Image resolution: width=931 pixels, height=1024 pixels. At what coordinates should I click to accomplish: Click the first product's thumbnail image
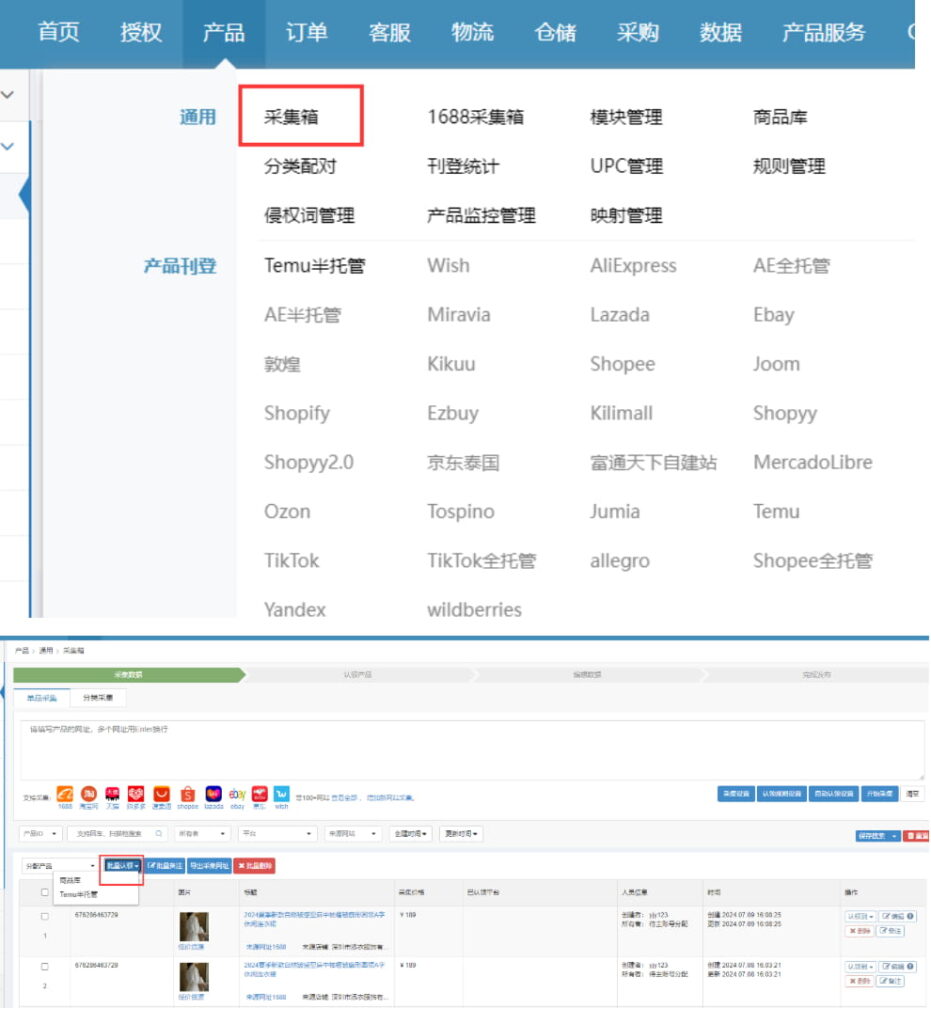[193, 926]
